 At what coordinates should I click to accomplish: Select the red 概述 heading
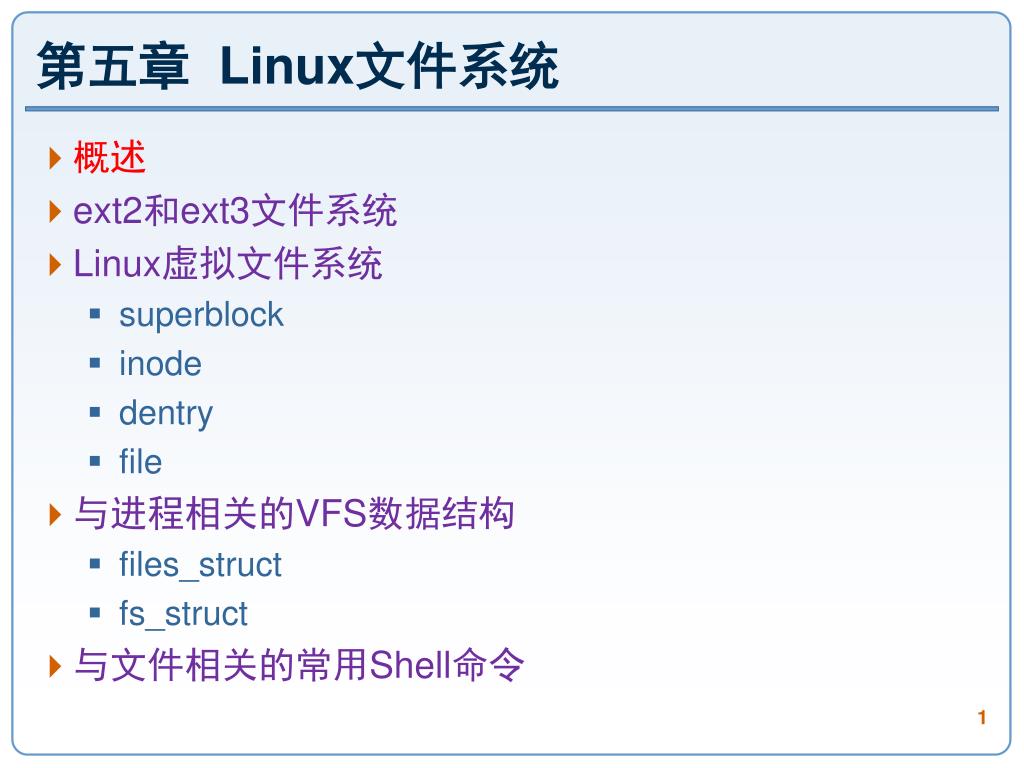[109, 157]
